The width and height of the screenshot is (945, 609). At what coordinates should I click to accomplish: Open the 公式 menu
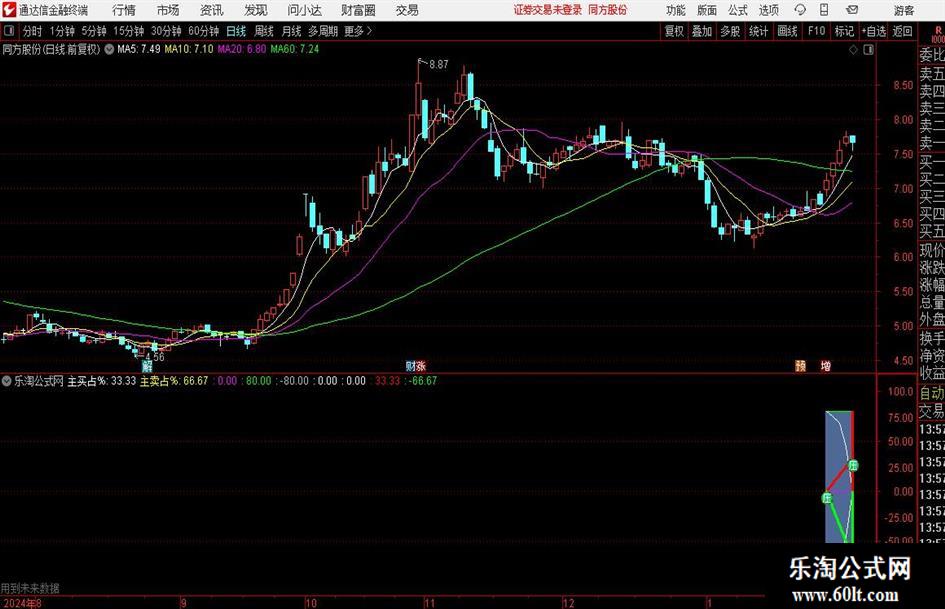coord(737,10)
